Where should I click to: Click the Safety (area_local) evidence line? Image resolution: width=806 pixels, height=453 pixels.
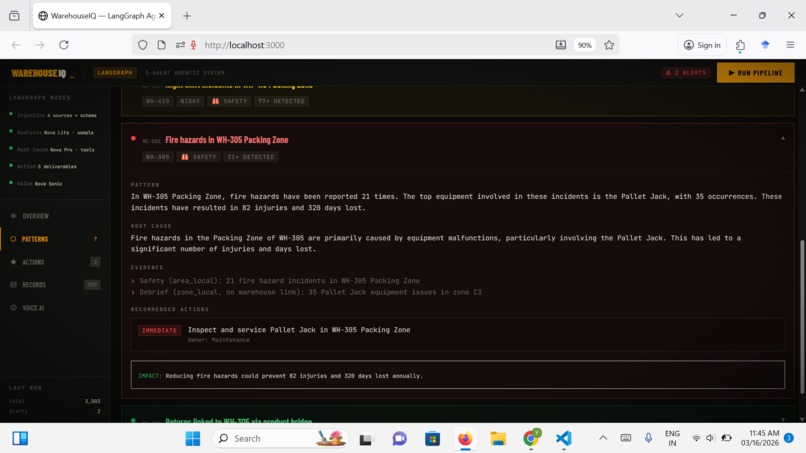tap(279, 281)
